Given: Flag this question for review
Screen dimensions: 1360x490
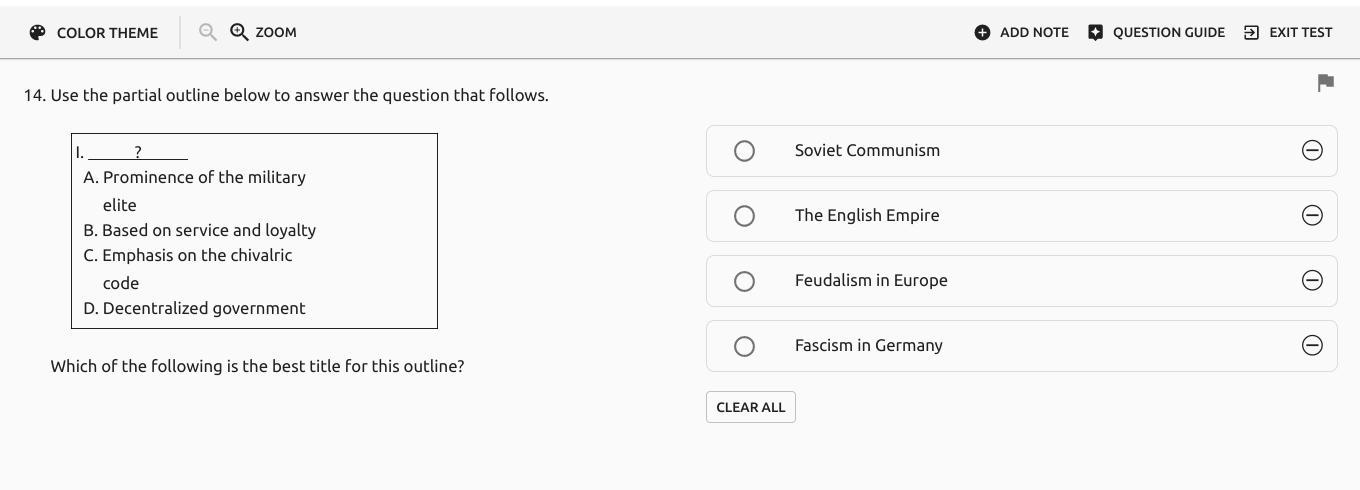Looking at the screenshot, I should (x=1326, y=83).
